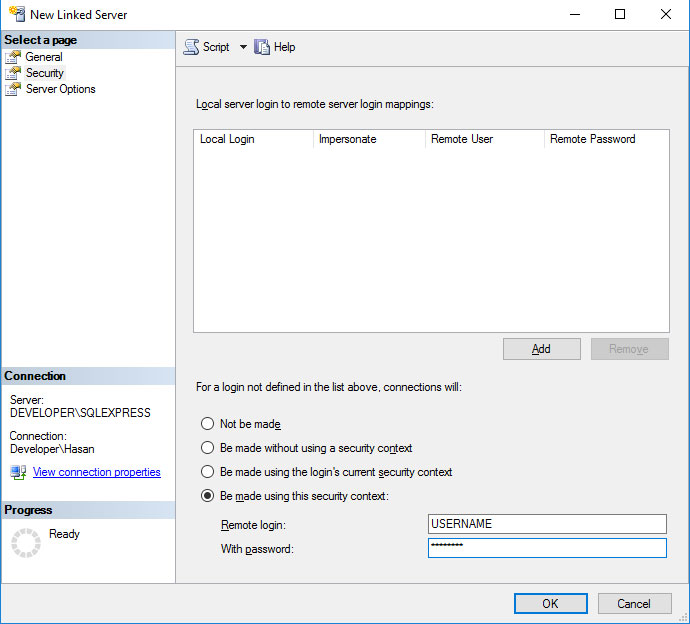
Task: Open View connection properties link
Action: coord(96,472)
